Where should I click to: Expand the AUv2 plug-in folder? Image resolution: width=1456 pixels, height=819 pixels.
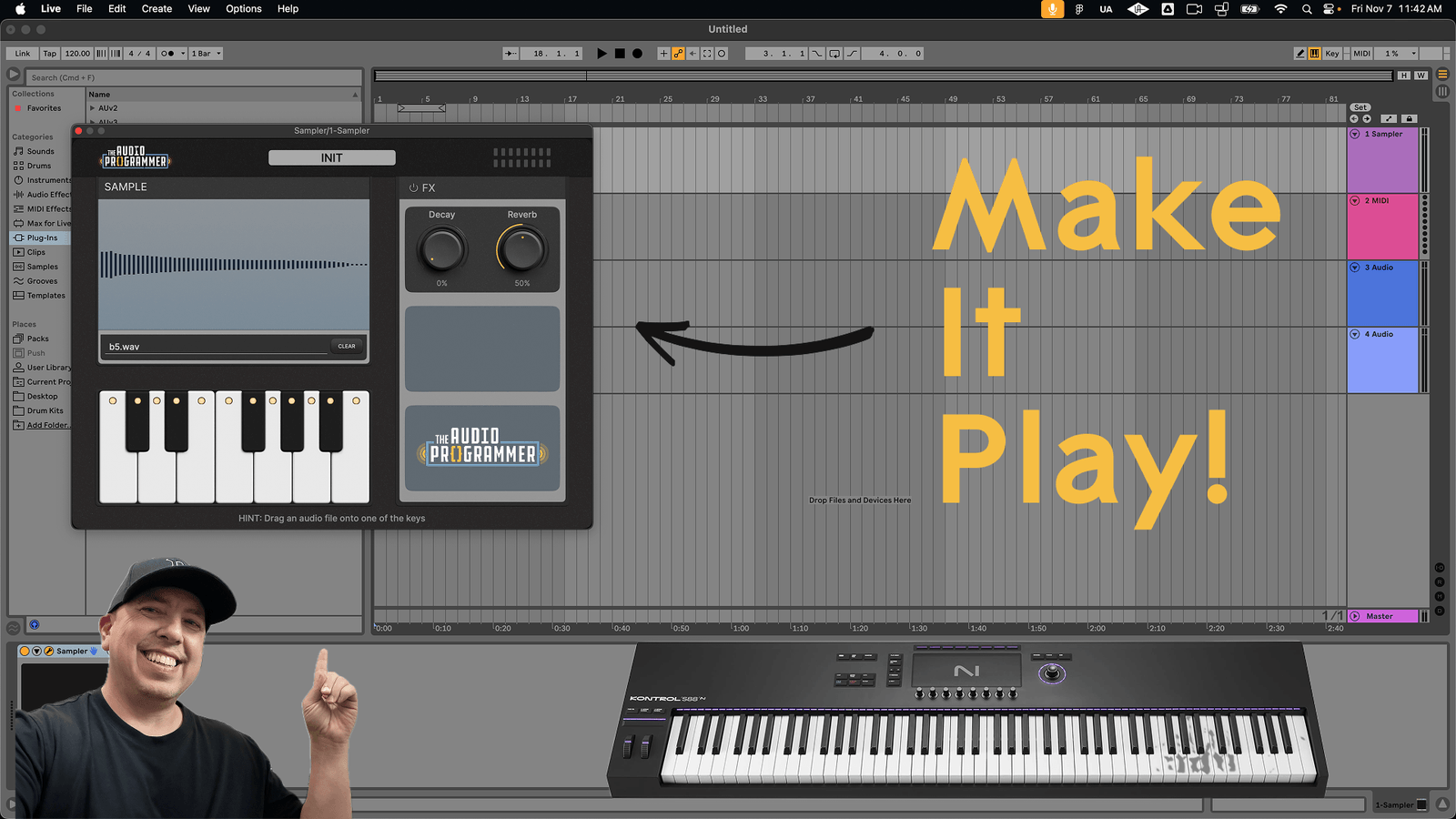tap(92, 107)
